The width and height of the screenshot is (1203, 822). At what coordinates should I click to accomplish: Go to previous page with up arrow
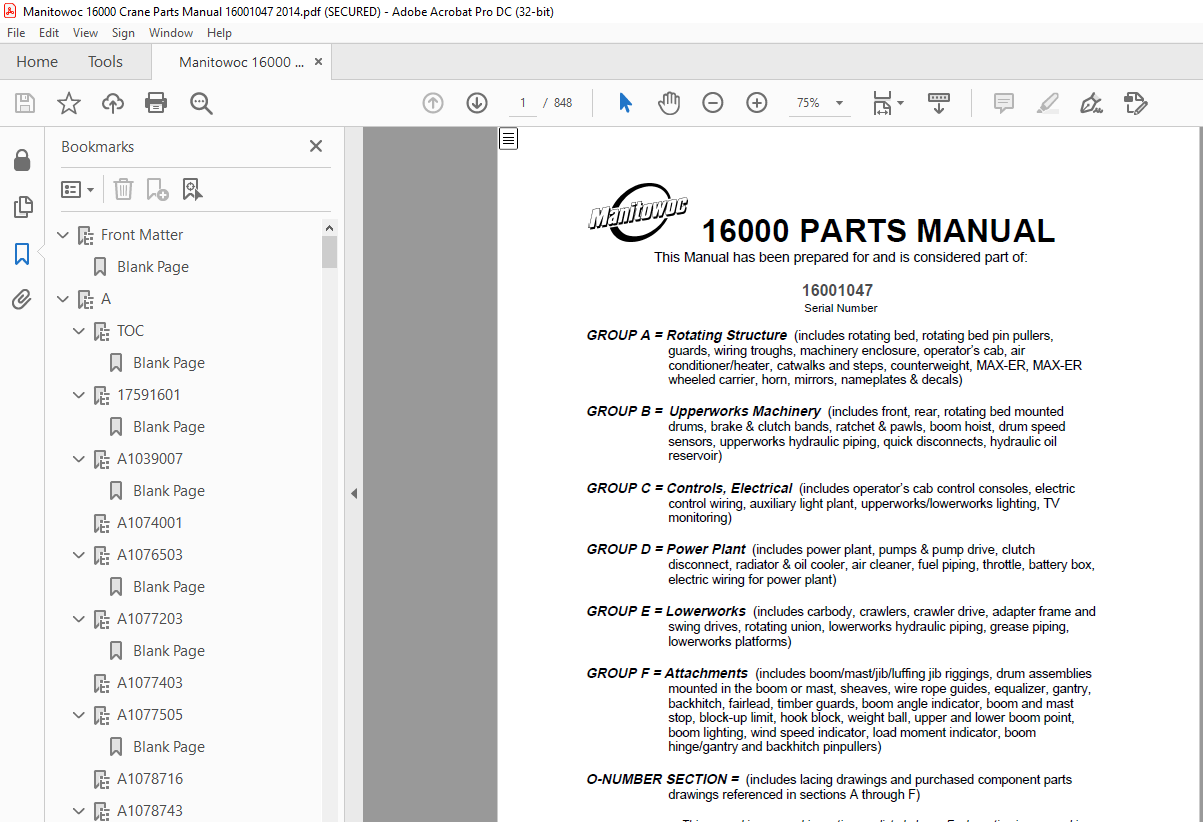[x=433, y=103]
